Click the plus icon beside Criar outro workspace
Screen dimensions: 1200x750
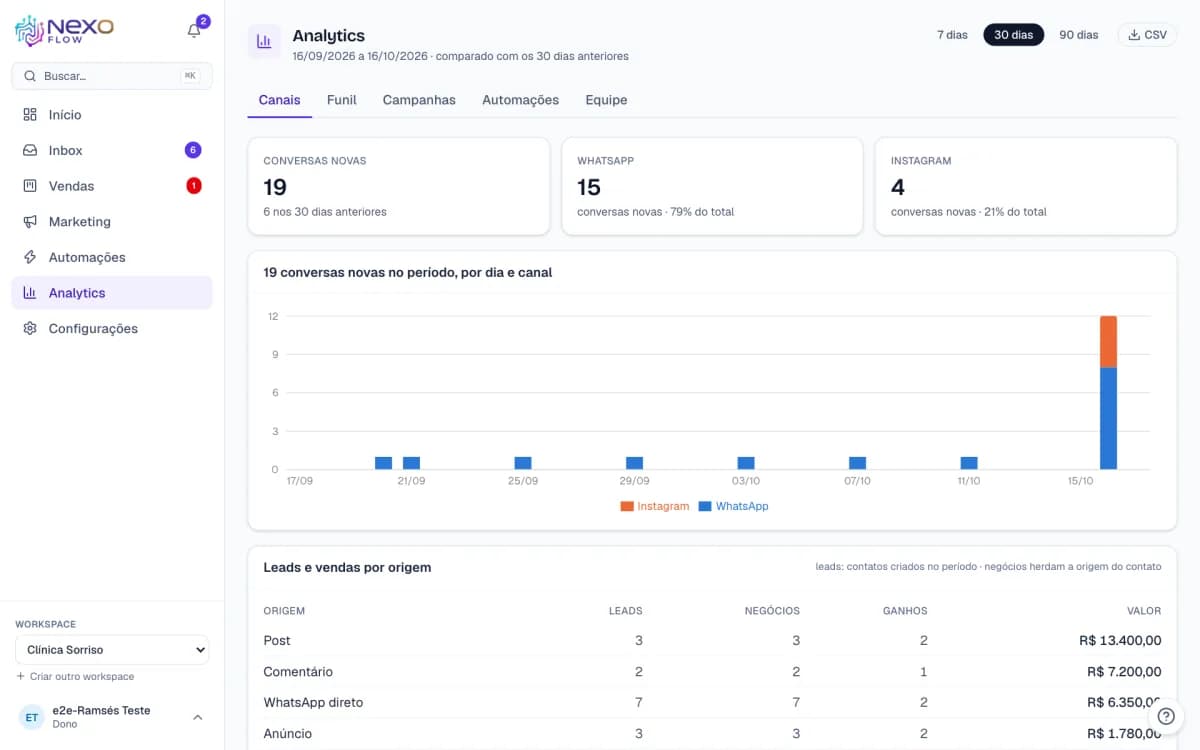20,677
